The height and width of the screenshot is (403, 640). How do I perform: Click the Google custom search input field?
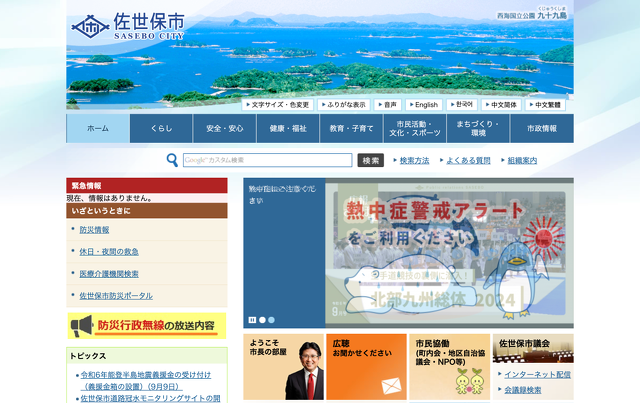[x=267, y=160]
